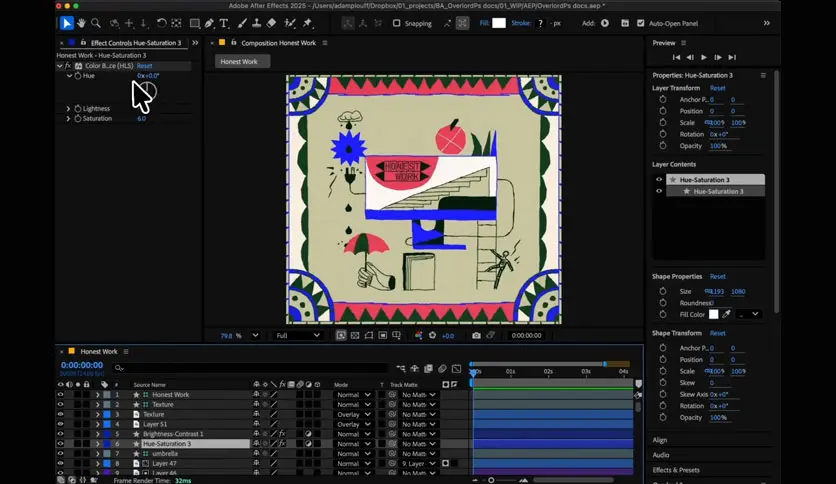This screenshot has height=484, width=836.
Task: Click the Honest Work breadcrumb button in viewer
Action: point(243,62)
